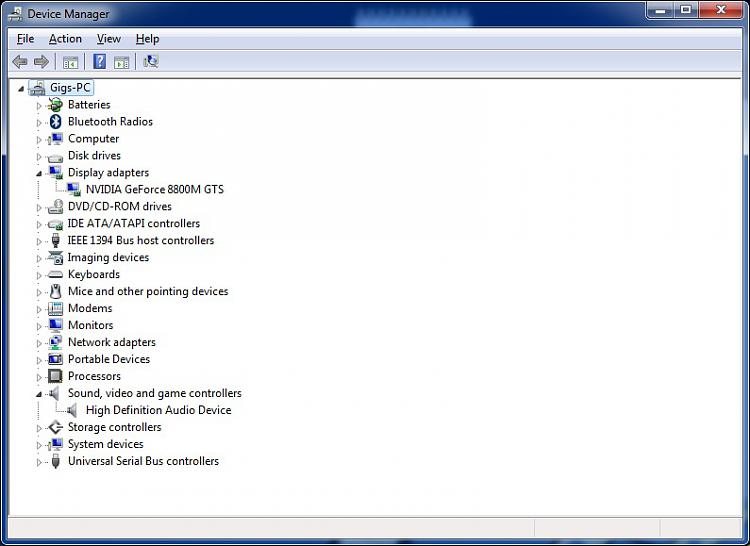Expand the Batteries node arrow
This screenshot has height=546, width=750.
click(x=39, y=106)
